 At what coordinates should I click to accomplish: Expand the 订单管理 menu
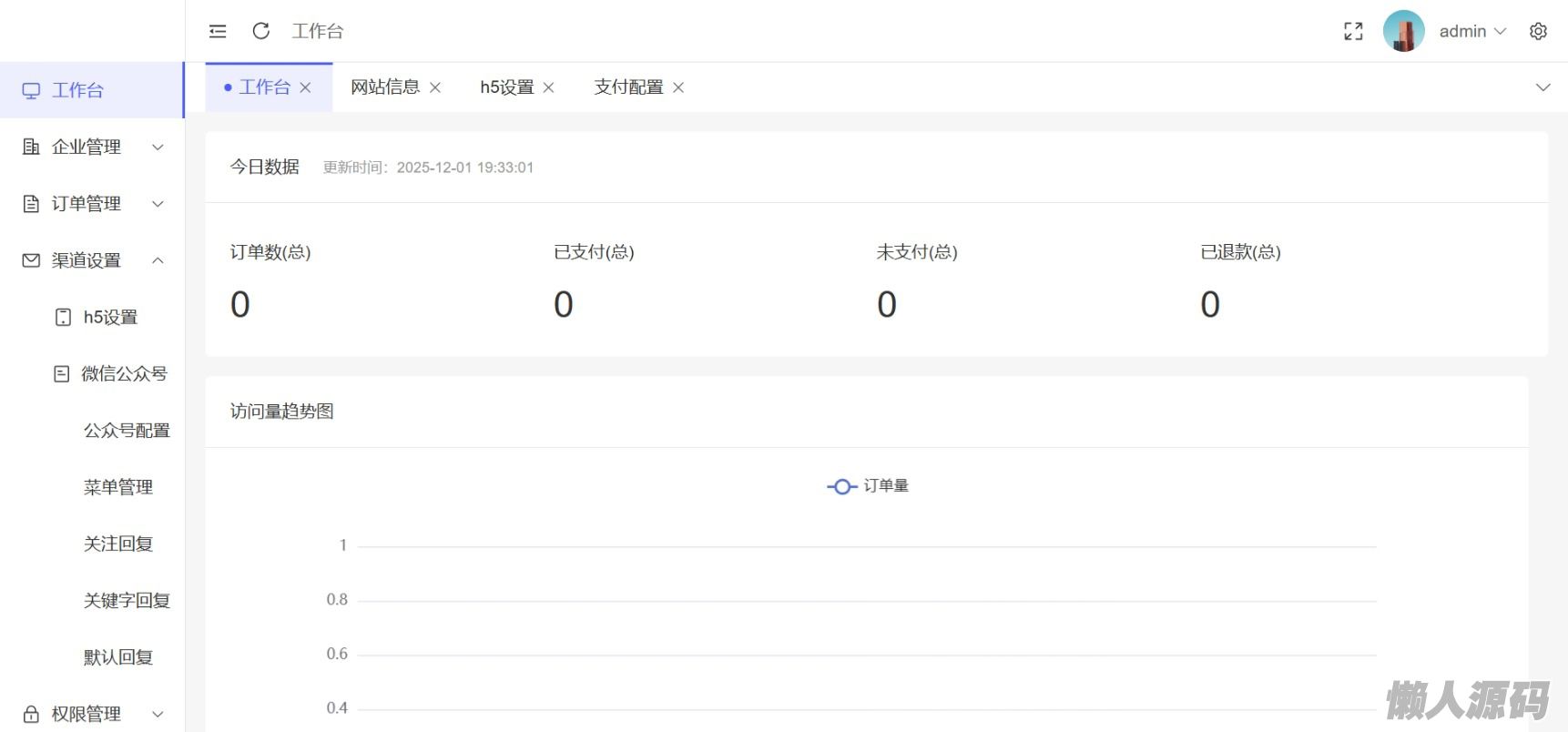92,203
